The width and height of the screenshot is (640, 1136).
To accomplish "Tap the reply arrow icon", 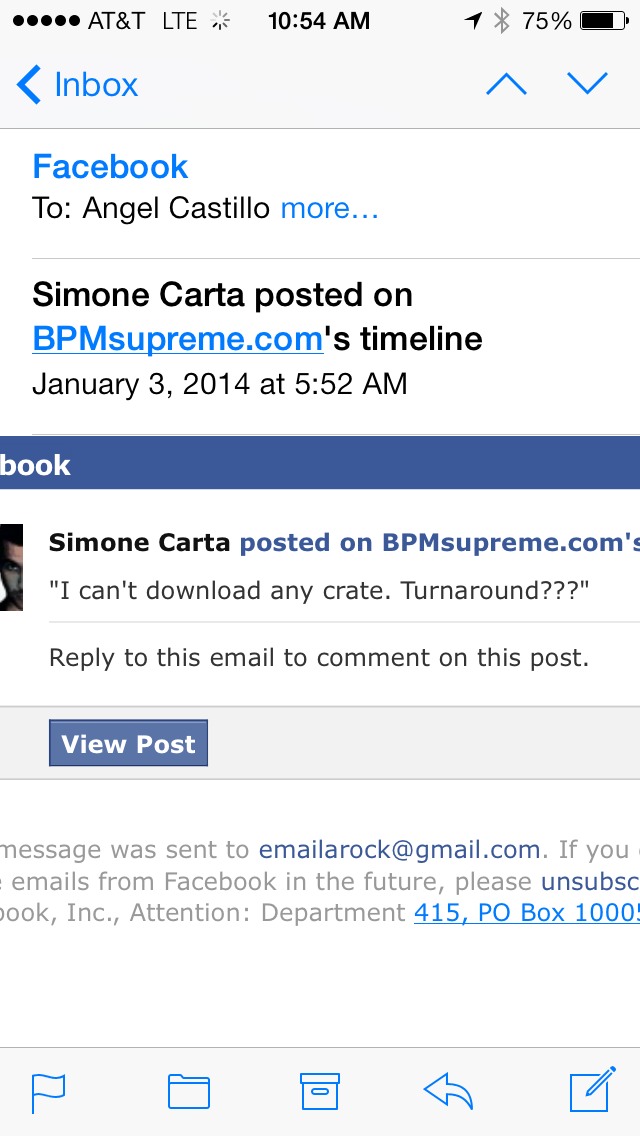I will click(448, 1091).
